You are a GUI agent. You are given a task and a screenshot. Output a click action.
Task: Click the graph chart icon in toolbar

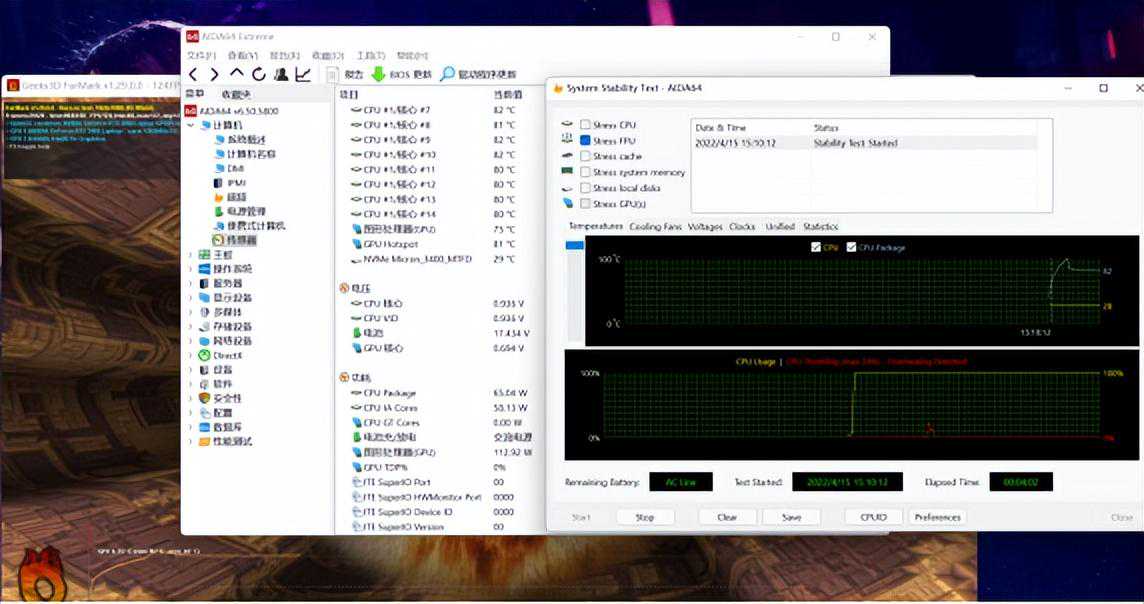point(303,74)
